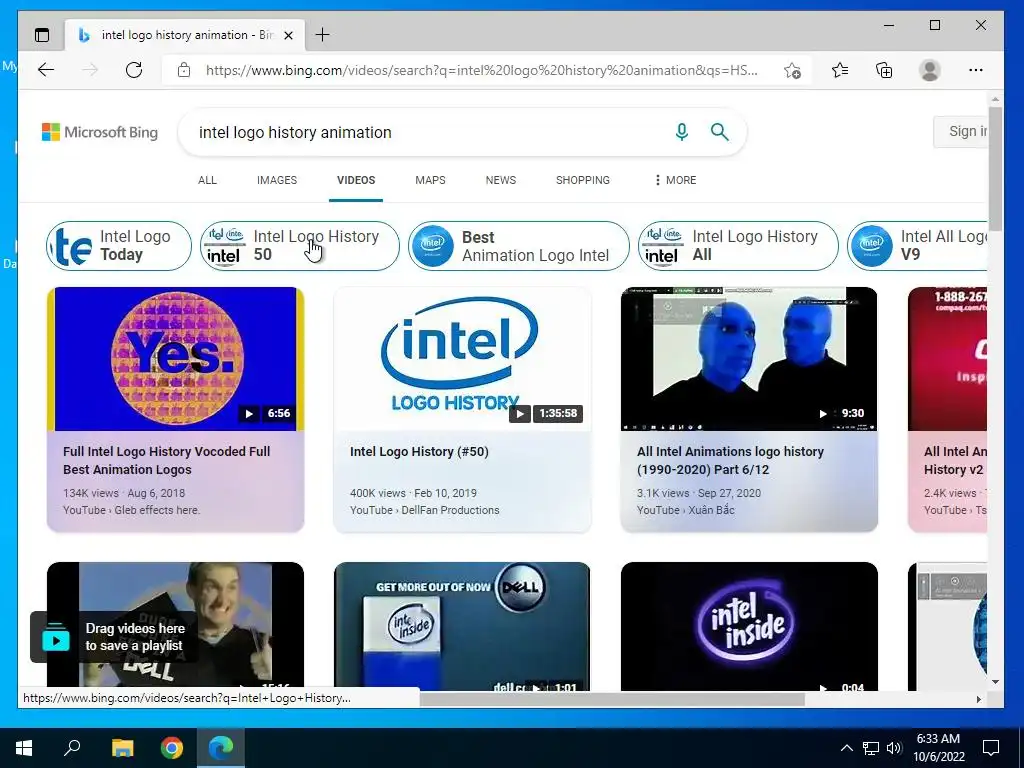This screenshot has height=768, width=1024.
Task: Expand the MORE dropdown menu
Action: click(x=675, y=180)
